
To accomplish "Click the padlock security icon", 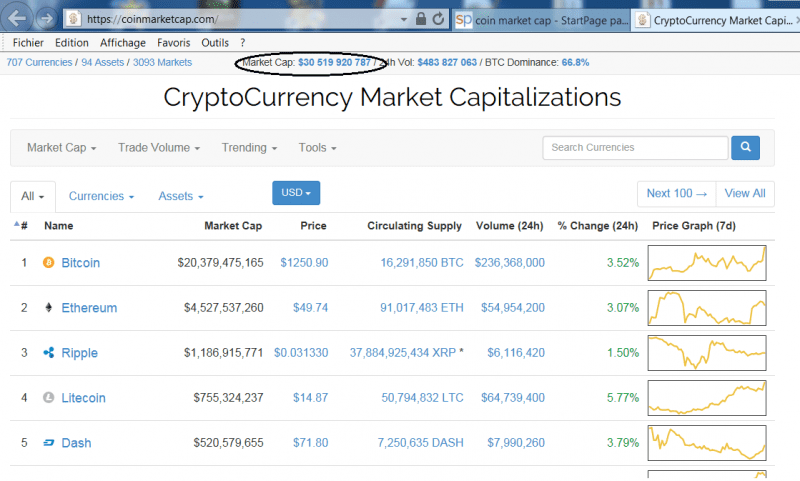I will pyautogui.click(x=421, y=19).
